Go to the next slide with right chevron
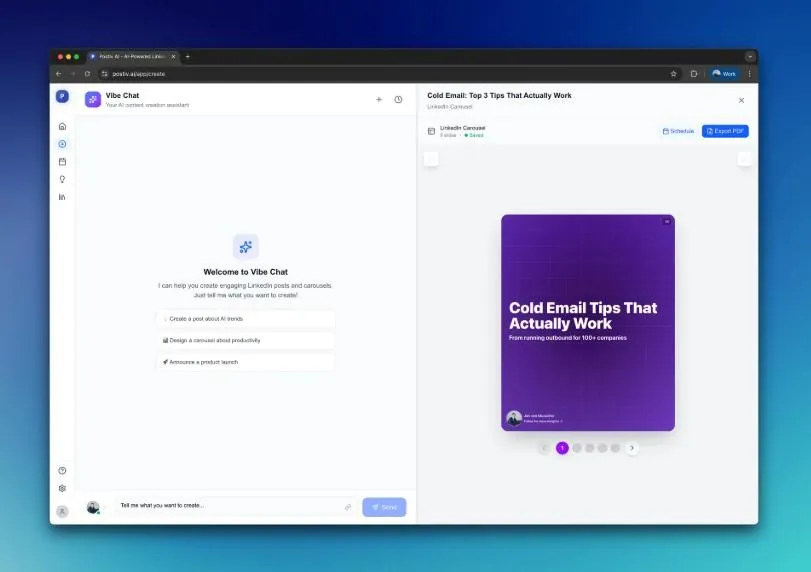 pos(632,448)
